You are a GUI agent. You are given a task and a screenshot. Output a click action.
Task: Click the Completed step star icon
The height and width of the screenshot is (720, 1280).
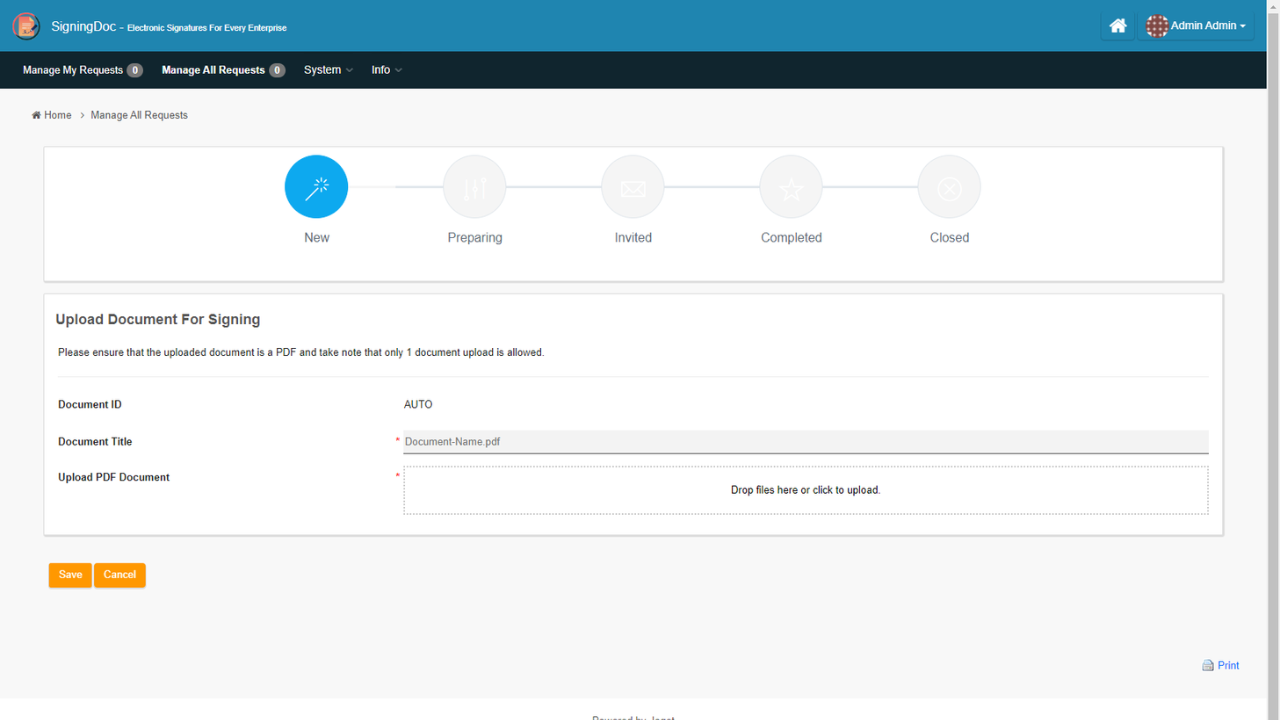791,187
